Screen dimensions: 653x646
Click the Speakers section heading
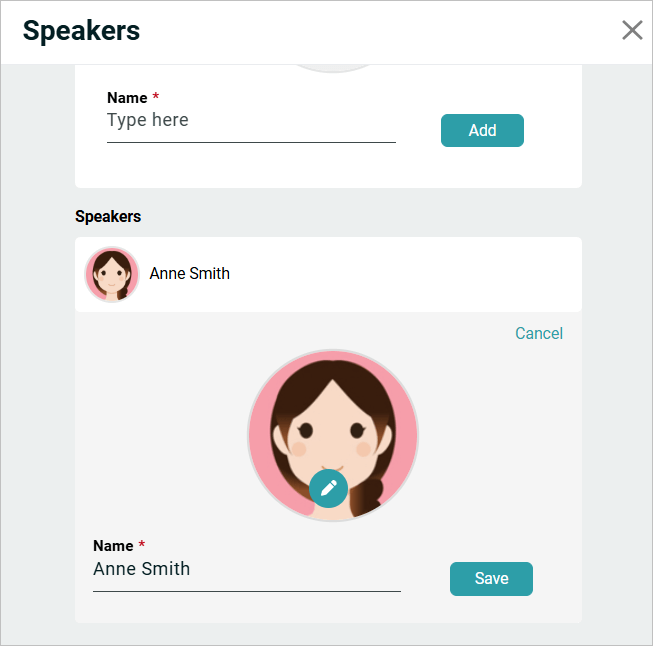tap(108, 217)
